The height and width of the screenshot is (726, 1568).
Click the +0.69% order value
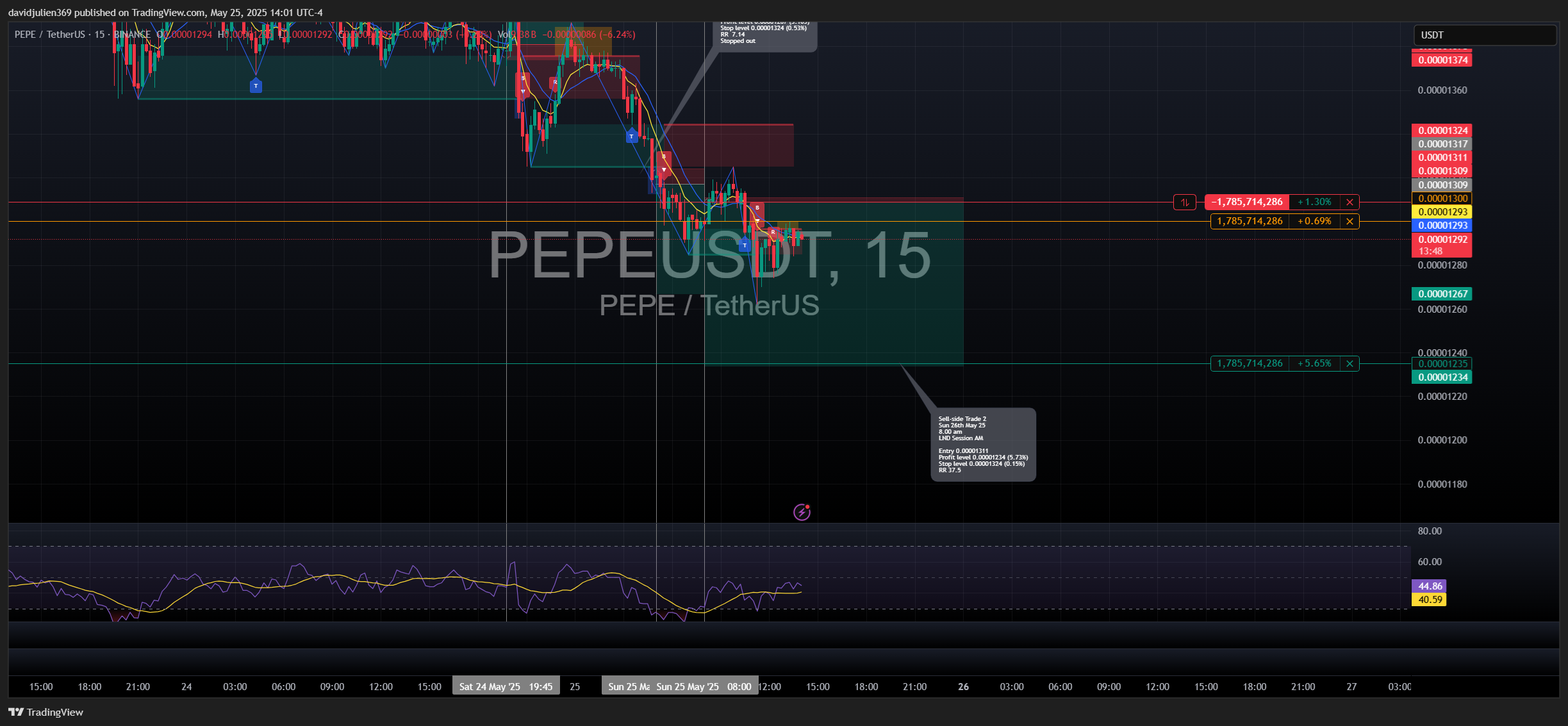tap(1315, 221)
